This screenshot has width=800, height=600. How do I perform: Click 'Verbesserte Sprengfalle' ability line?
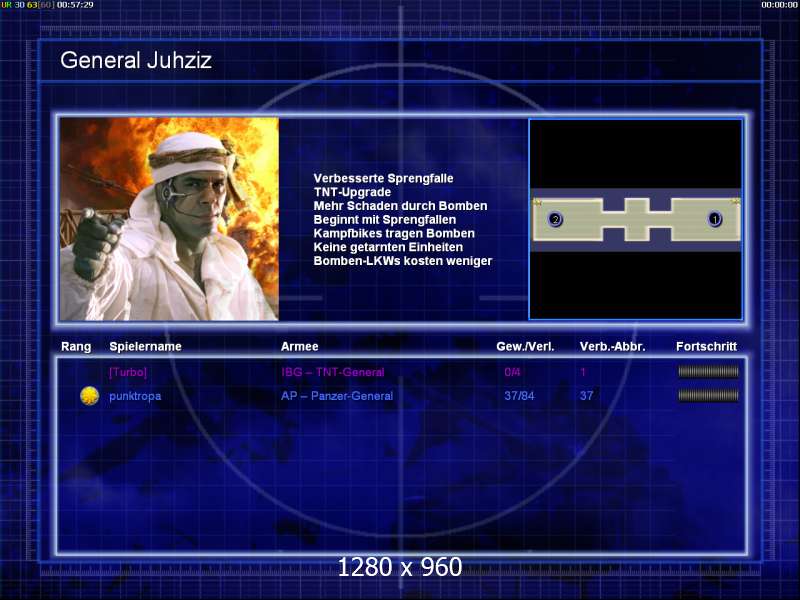click(383, 178)
